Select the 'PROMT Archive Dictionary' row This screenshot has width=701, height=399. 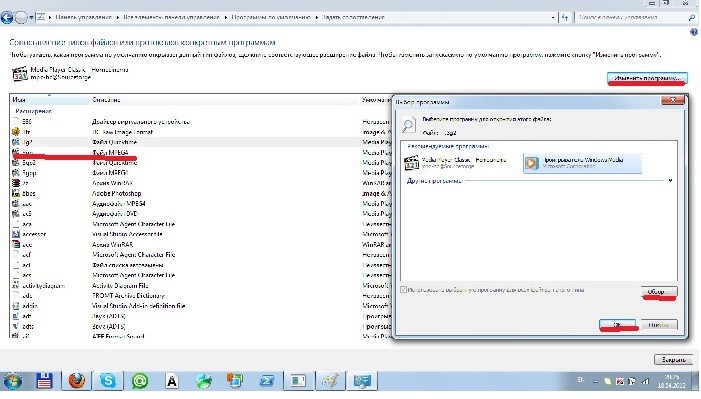click(x=200, y=296)
